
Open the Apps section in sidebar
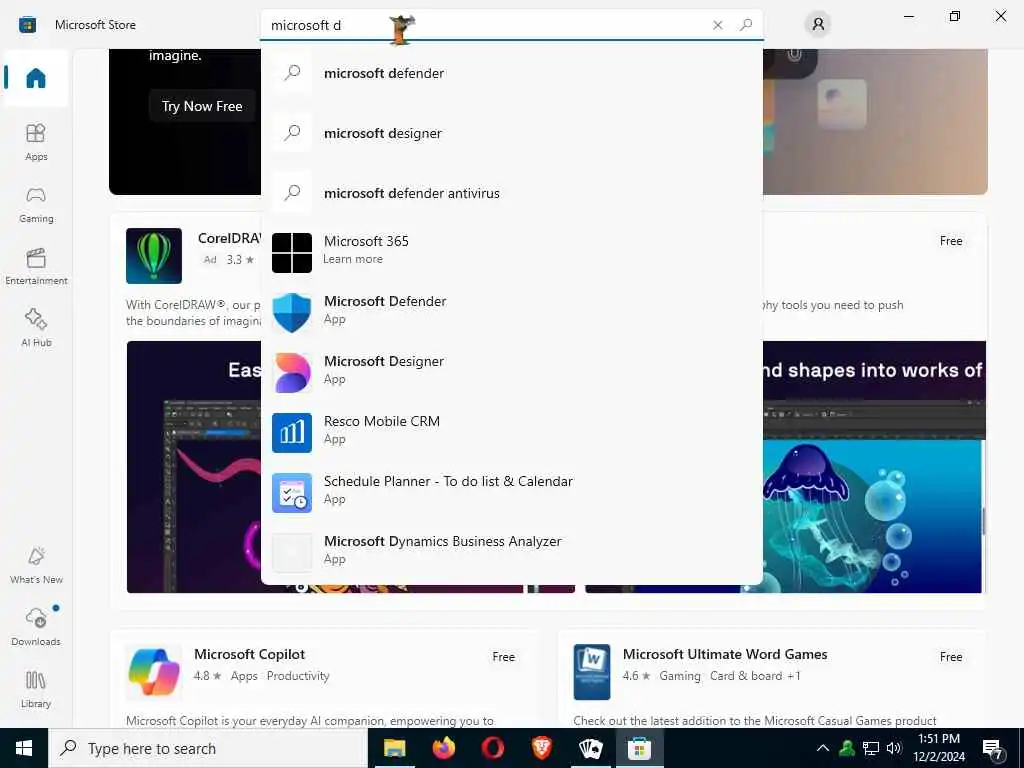pyautogui.click(x=36, y=142)
